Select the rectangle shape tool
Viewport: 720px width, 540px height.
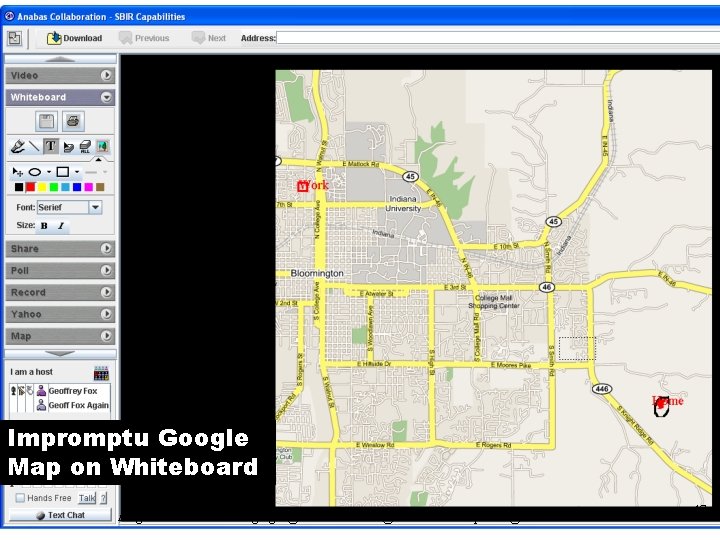62,172
